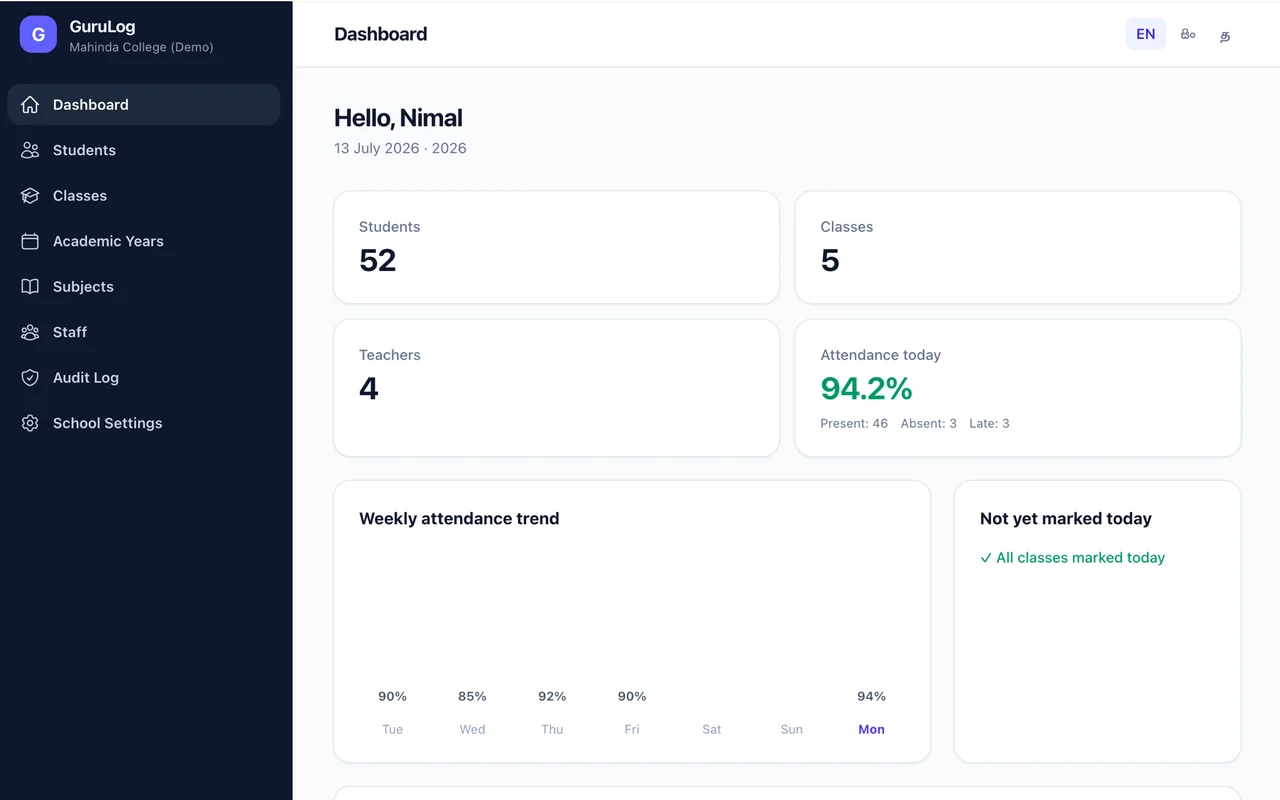Click the Mahinda College (Demo) school name
The height and width of the screenshot is (800, 1280).
141,47
